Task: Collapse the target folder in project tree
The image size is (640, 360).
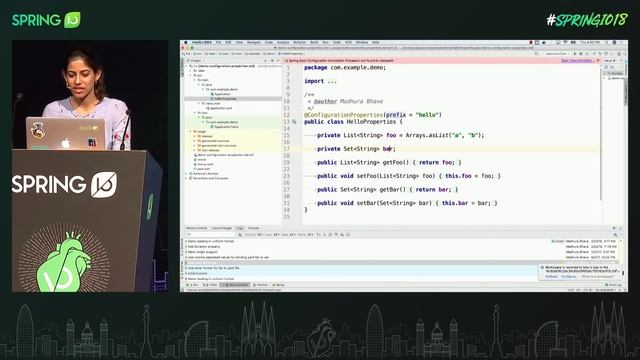Action: pos(190,131)
